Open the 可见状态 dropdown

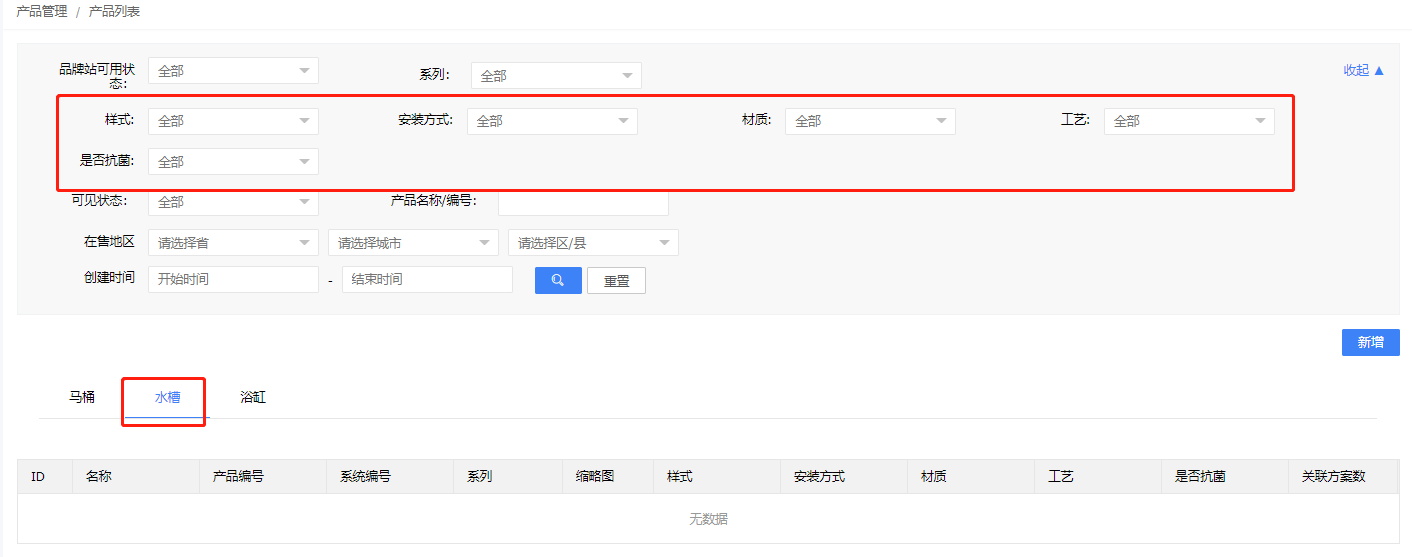click(233, 203)
